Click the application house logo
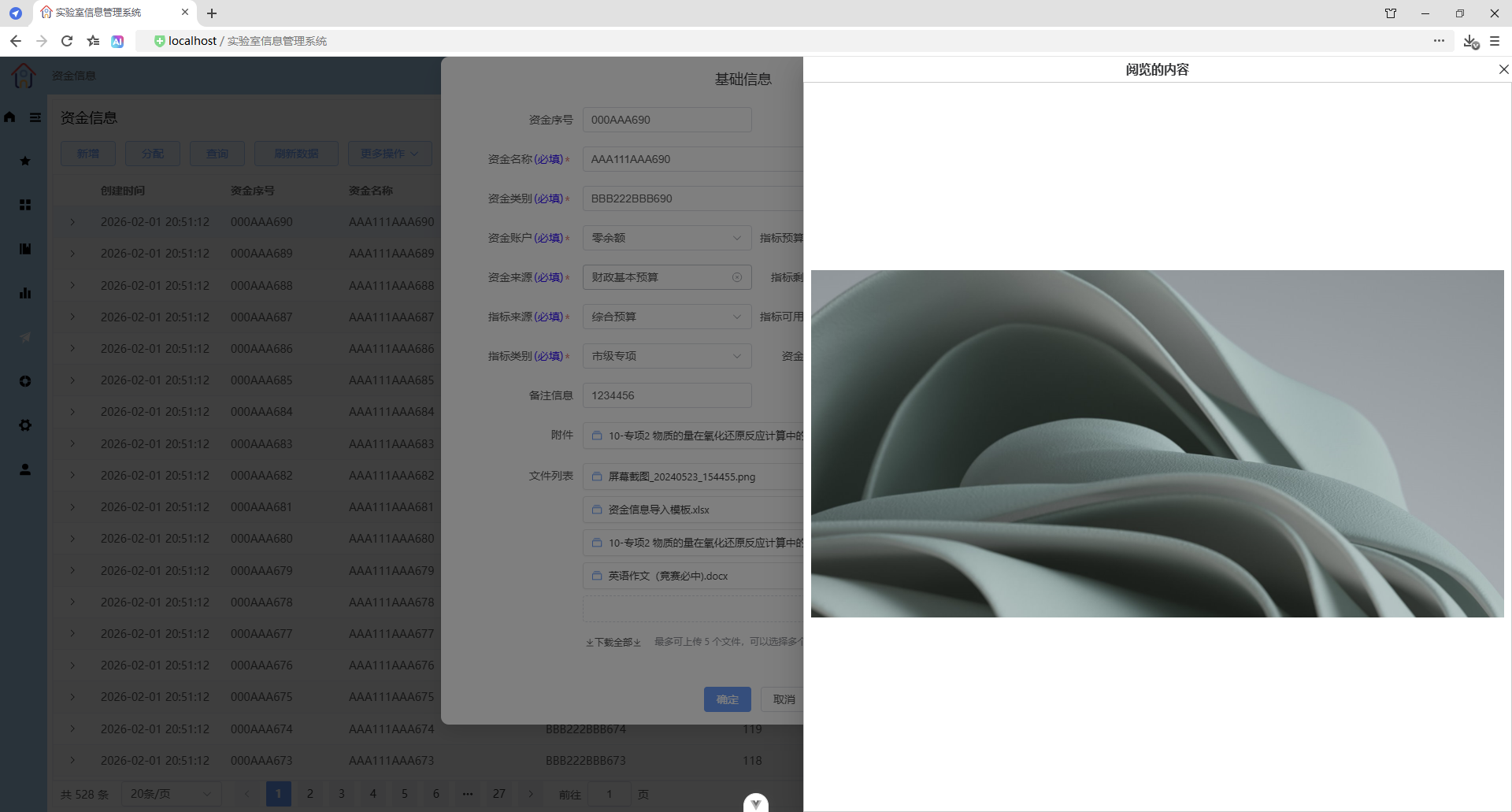The height and width of the screenshot is (812, 1512). pyautogui.click(x=24, y=76)
